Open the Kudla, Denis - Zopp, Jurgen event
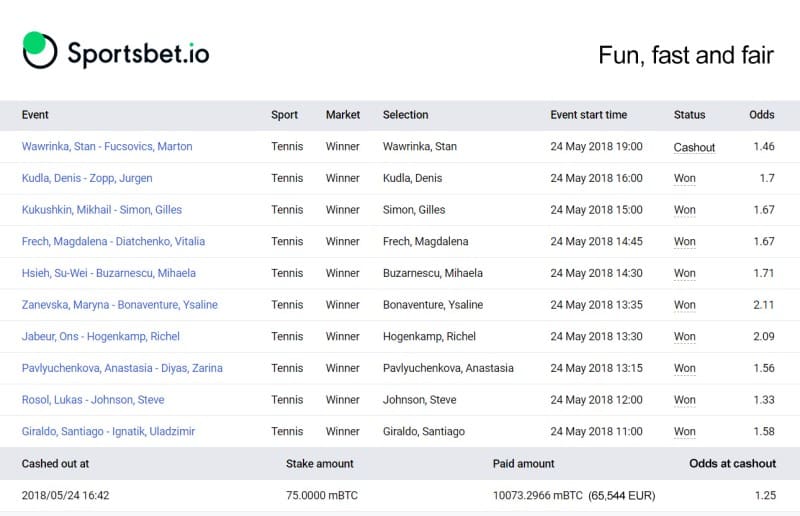The height and width of the screenshot is (516, 800). pos(87,178)
